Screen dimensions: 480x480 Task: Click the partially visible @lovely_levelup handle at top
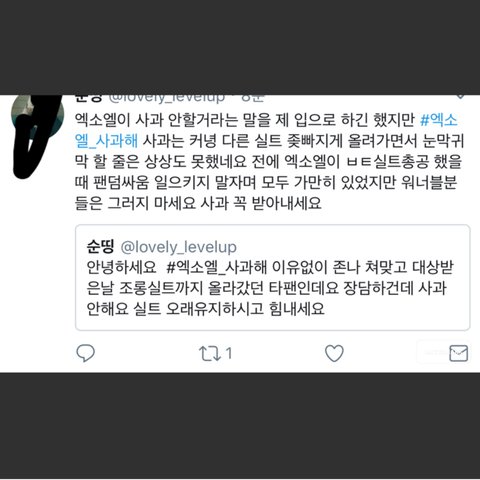(x=167, y=98)
